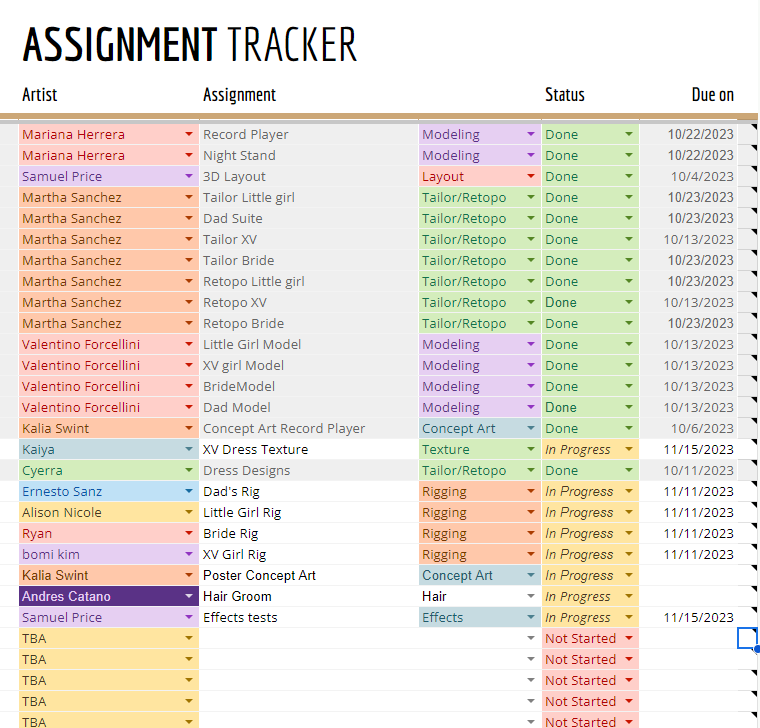Image resolution: width=760 pixels, height=728 pixels.
Task: Open Ryan artist dropdown
Action: click(189, 534)
